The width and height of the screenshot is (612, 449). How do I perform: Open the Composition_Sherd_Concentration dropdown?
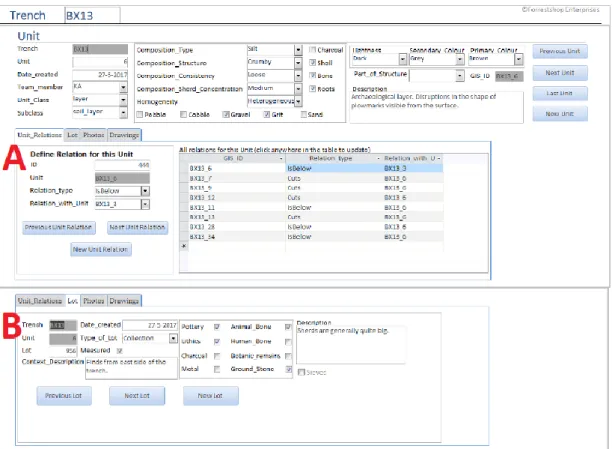tap(298, 89)
